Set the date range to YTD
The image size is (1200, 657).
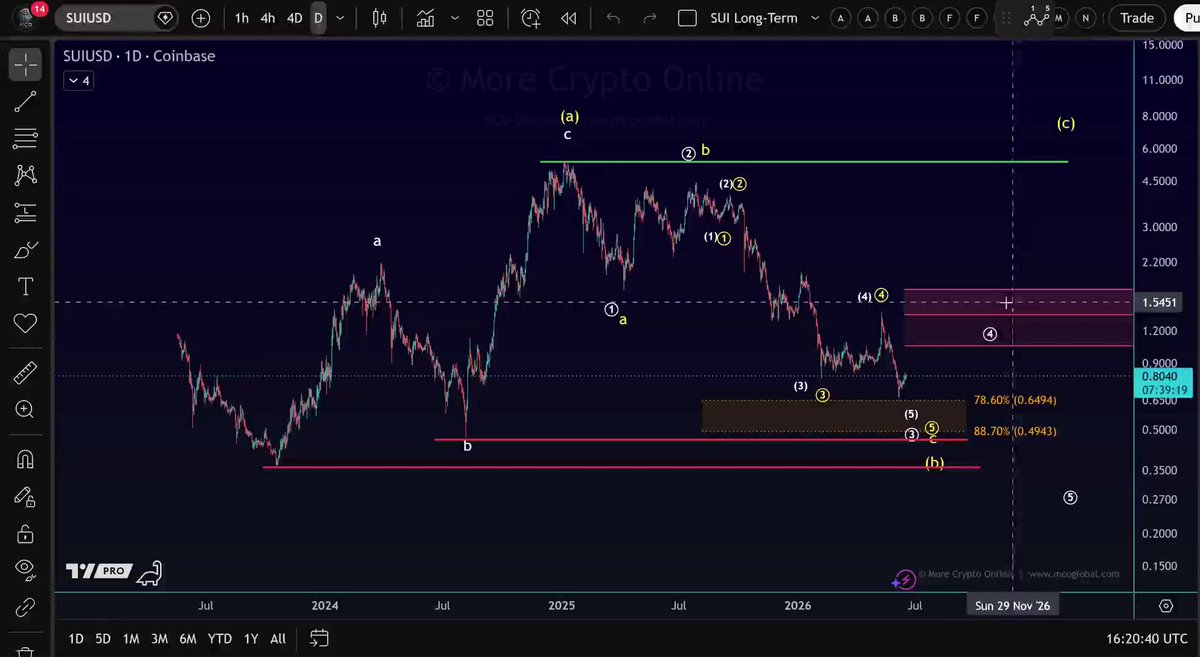point(220,638)
